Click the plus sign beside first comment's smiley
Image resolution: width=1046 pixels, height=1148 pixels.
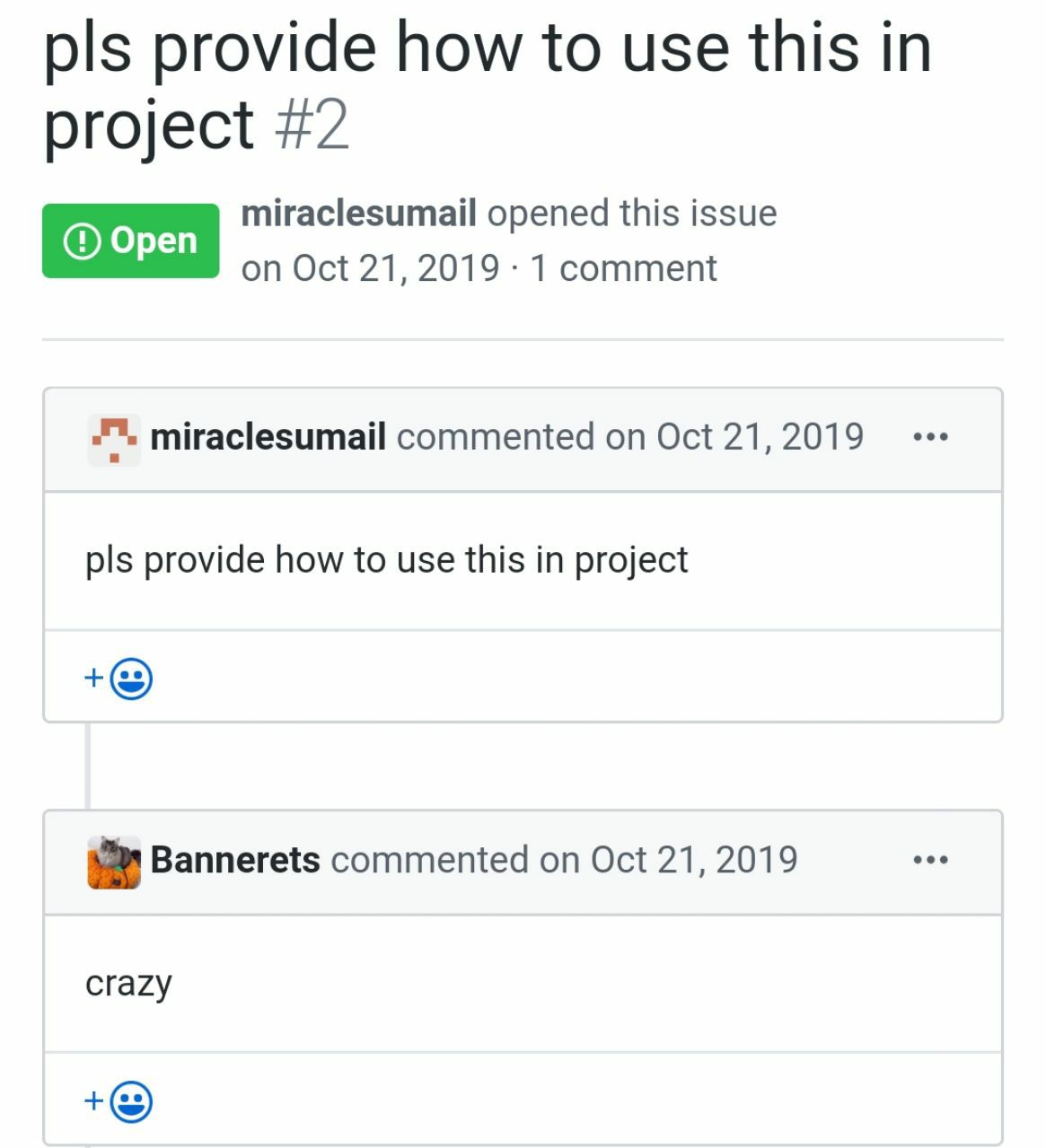(x=93, y=678)
